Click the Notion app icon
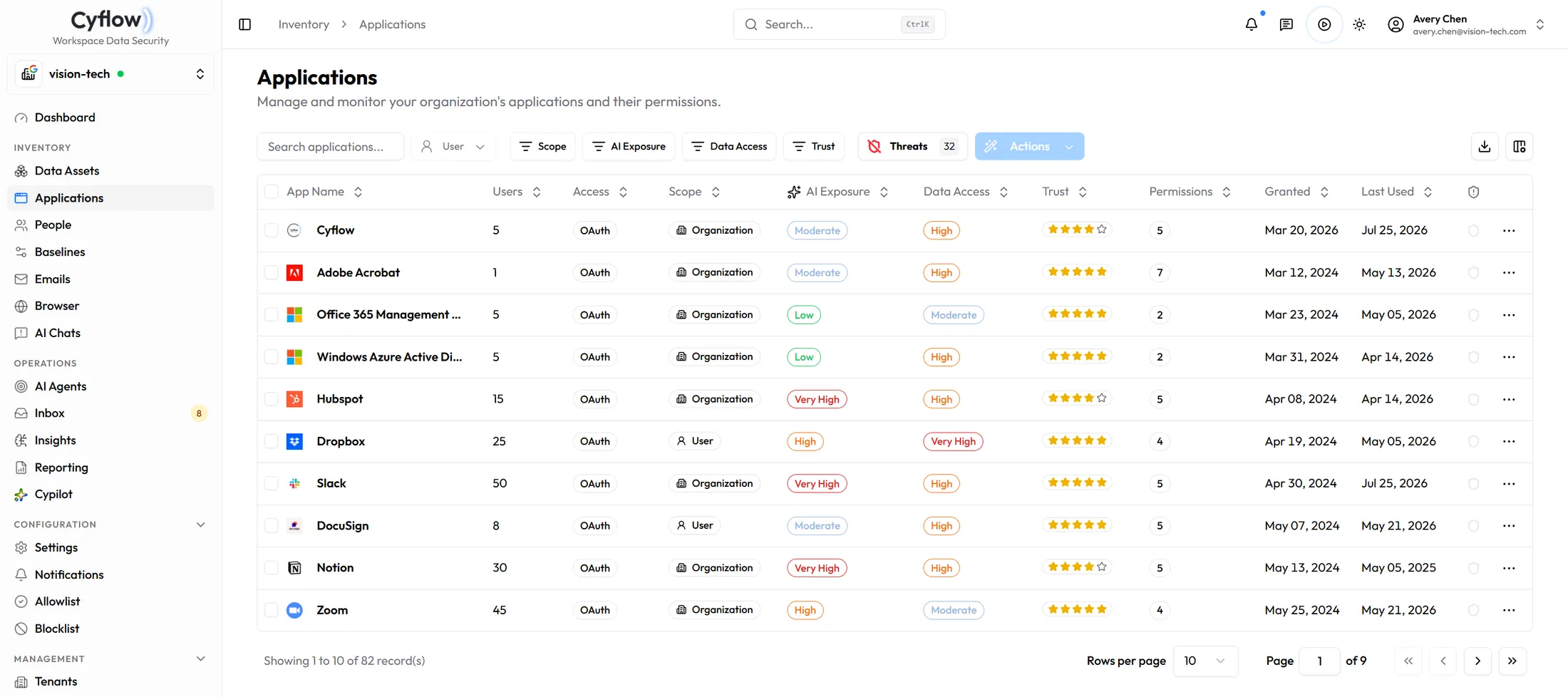 click(x=294, y=568)
